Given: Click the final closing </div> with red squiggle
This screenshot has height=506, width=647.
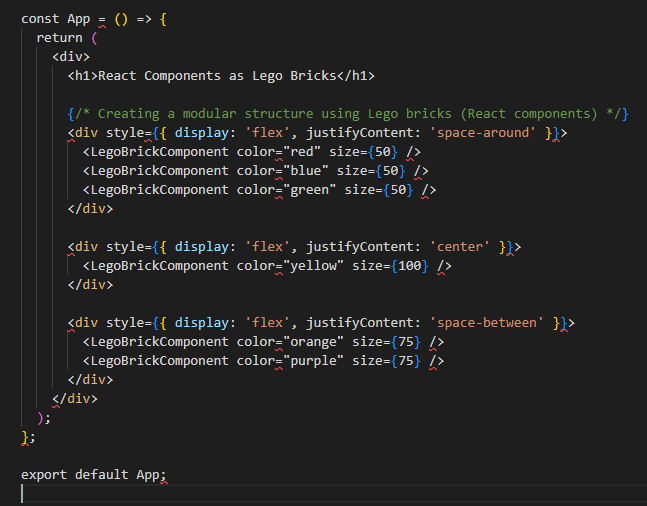Looking at the screenshot, I should click(x=75, y=399).
